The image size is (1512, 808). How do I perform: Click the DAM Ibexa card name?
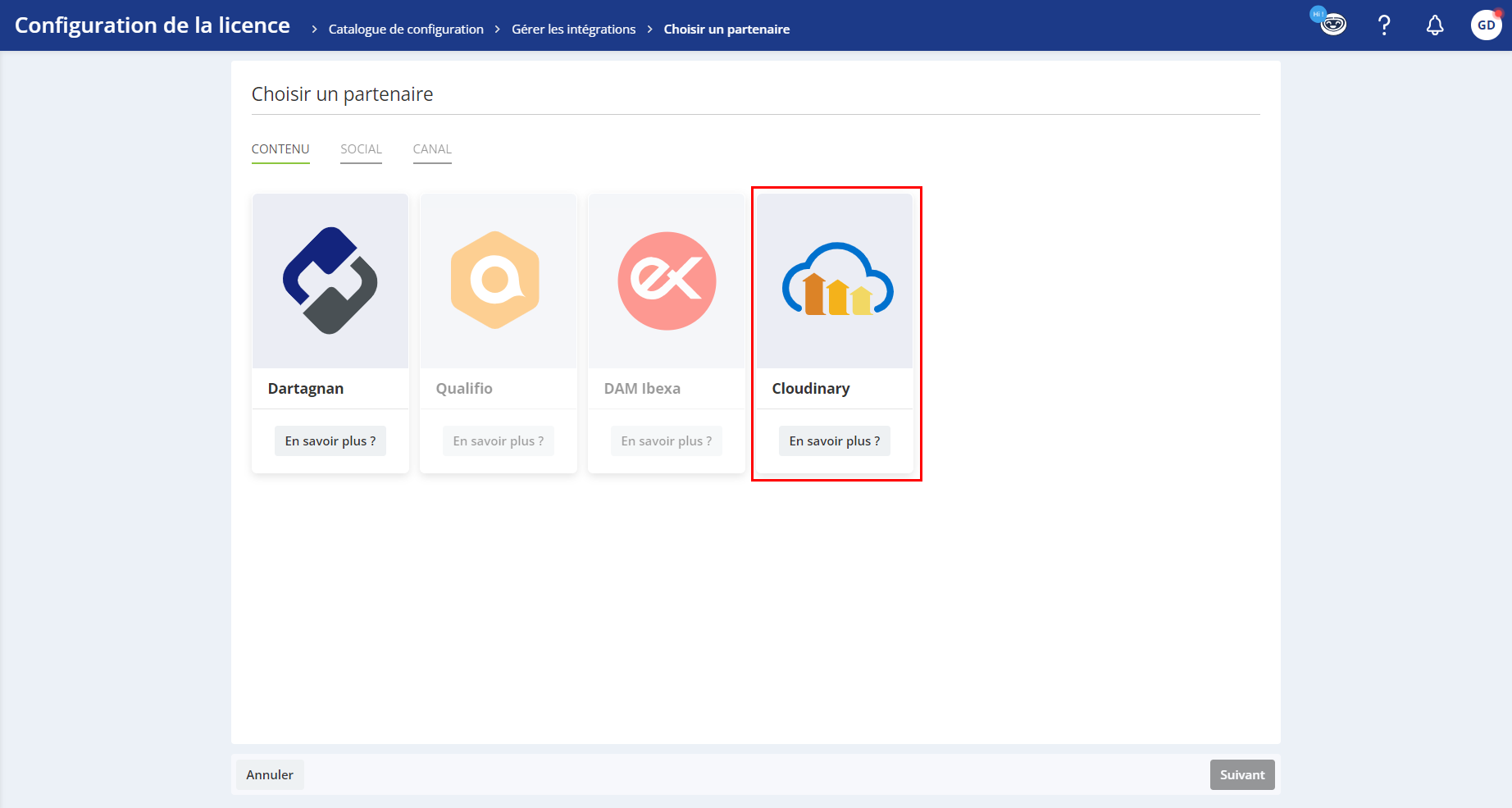(x=642, y=388)
